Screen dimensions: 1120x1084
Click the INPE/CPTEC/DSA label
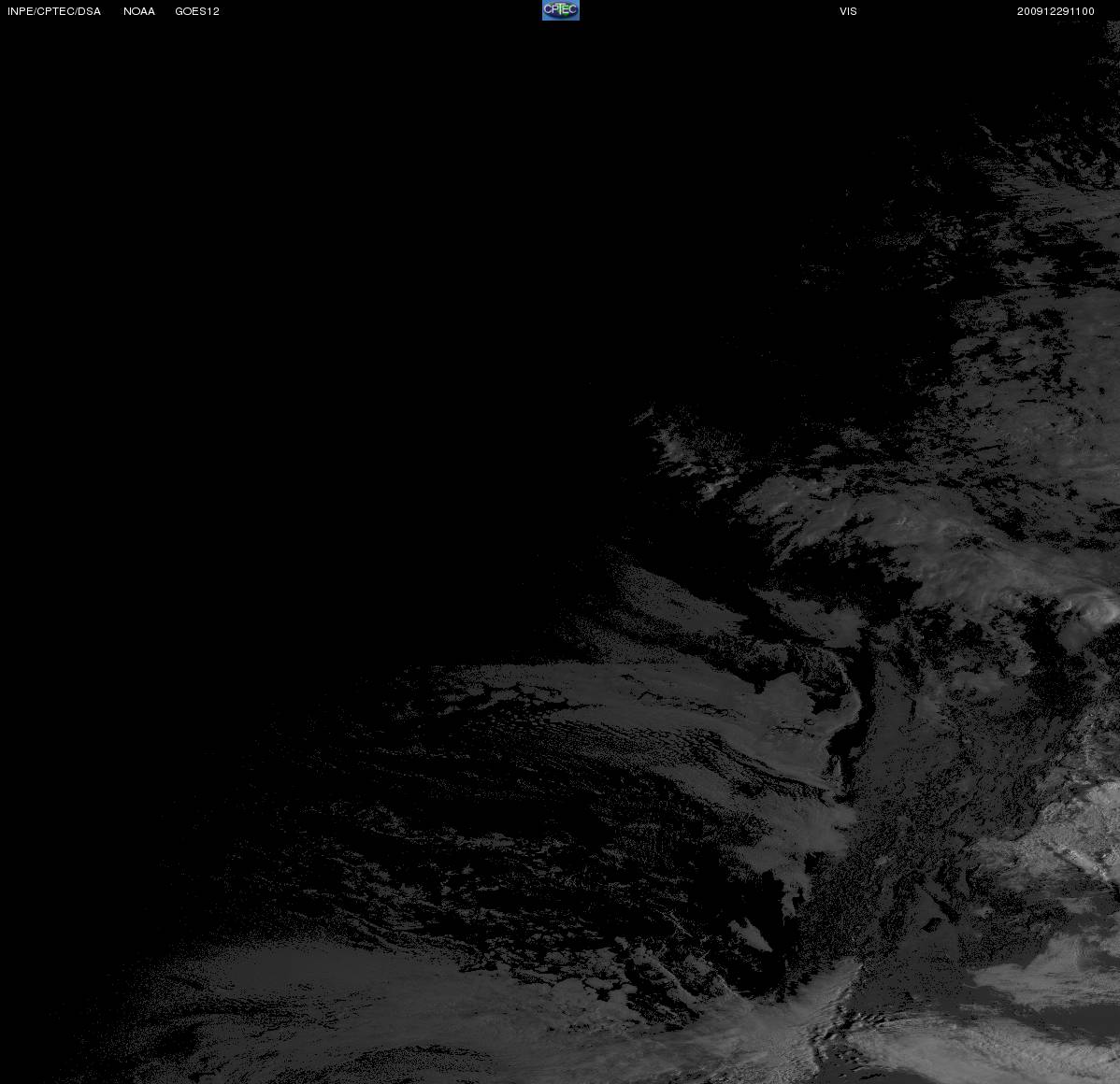tap(54, 11)
